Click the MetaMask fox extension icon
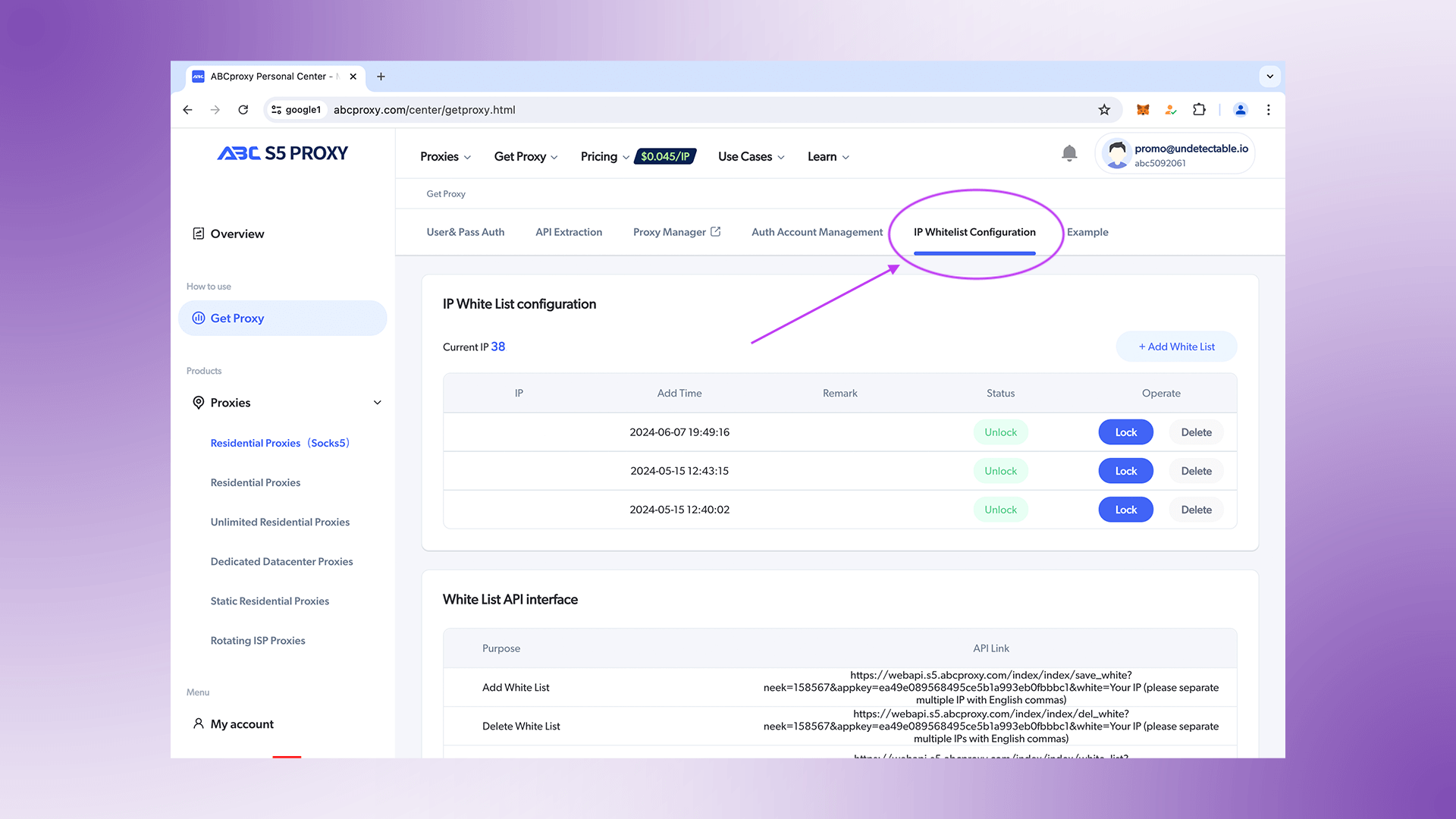This screenshot has width=1456, height=819. click(x=1143, y=110)
